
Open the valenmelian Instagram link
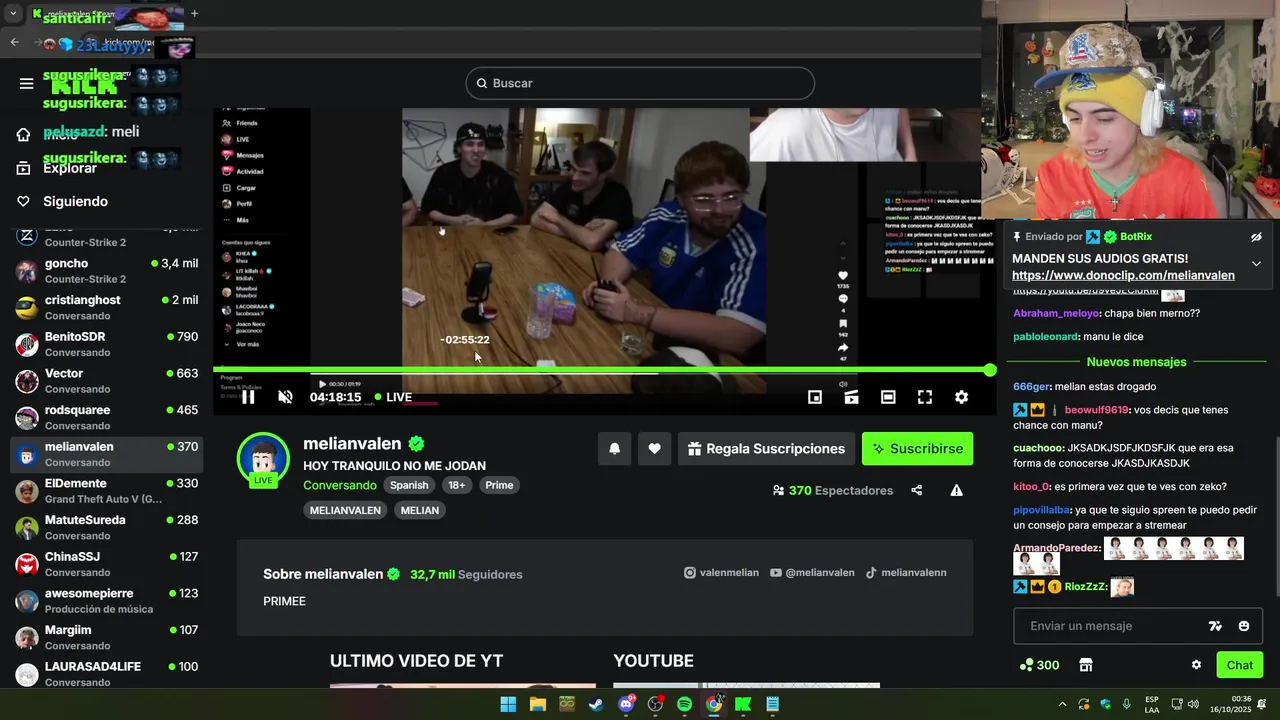coord(721,573)
